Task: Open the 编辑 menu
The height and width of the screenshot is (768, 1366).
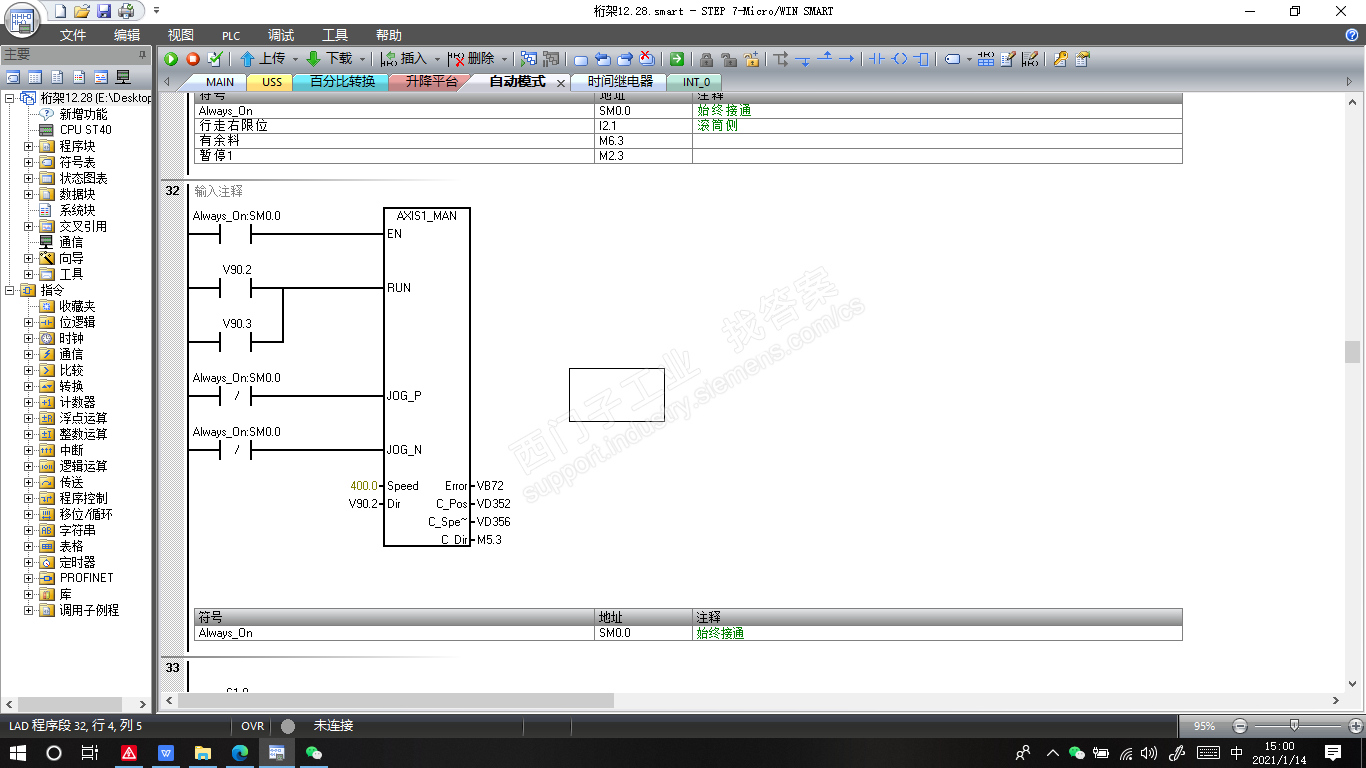Action: click(x=127, y=35)
